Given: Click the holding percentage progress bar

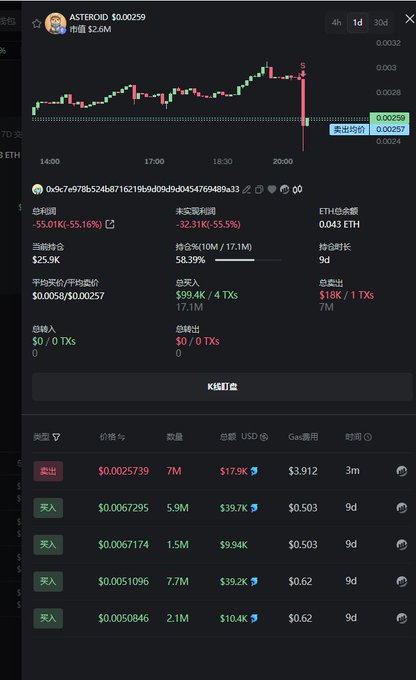Looking at the screenshot, I should coord(248,260).
